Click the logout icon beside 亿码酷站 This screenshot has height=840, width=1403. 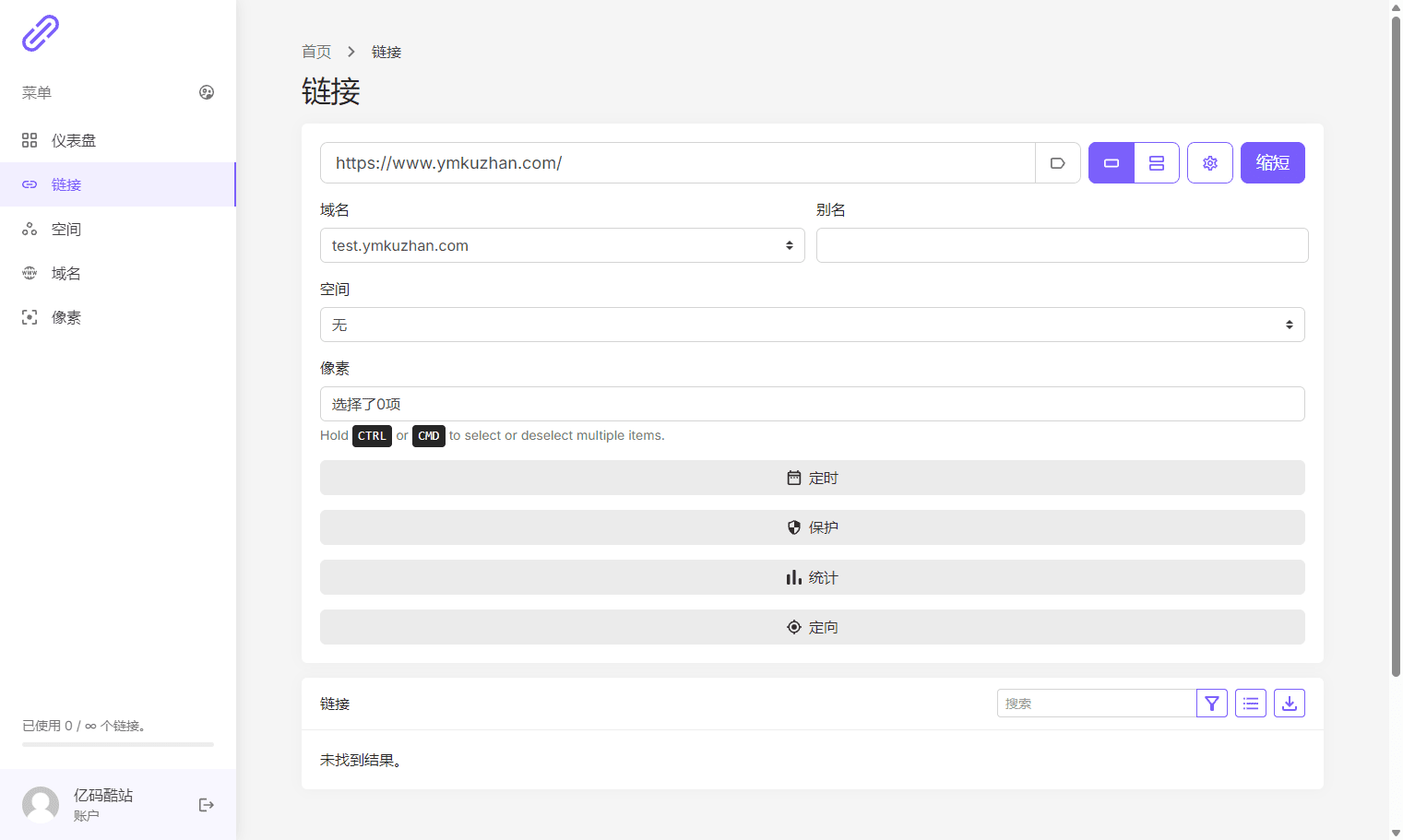pos(207,805)
